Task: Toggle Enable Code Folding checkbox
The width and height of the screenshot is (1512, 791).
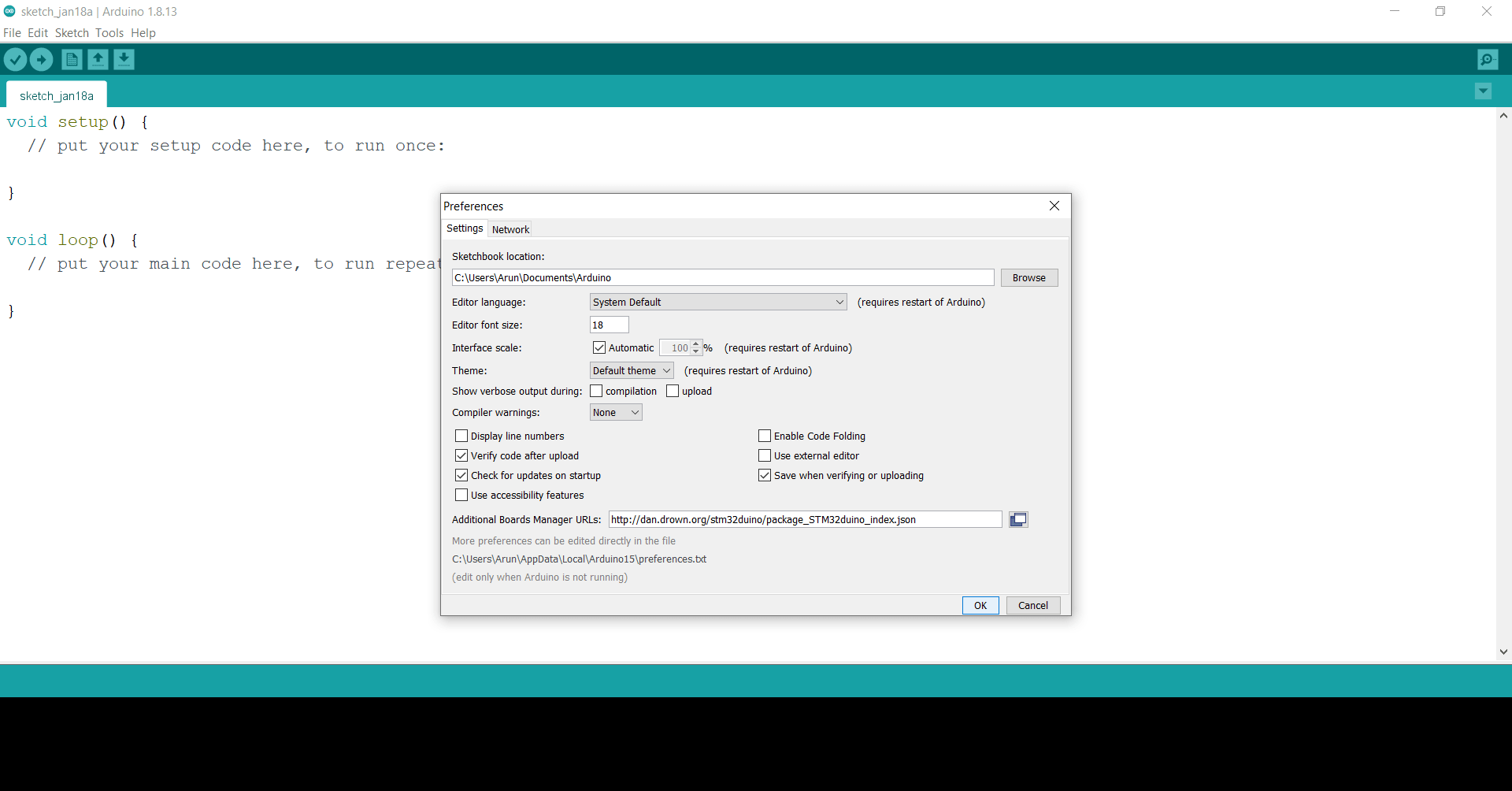Action: point(765,436)
